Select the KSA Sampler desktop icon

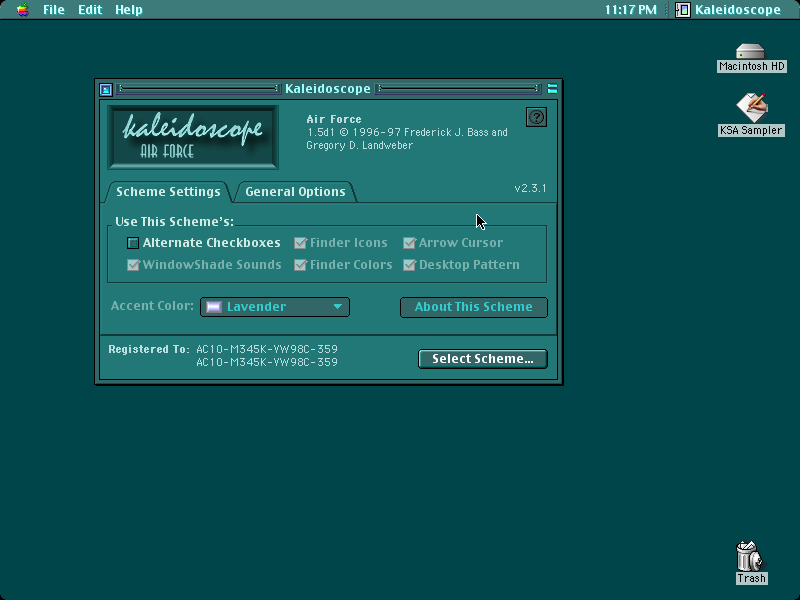[x=751, y=115]
